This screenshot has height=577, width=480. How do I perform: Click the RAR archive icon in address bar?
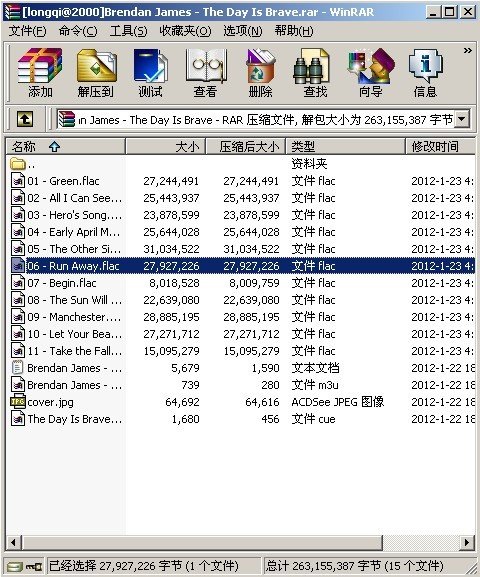coord(67,119)
